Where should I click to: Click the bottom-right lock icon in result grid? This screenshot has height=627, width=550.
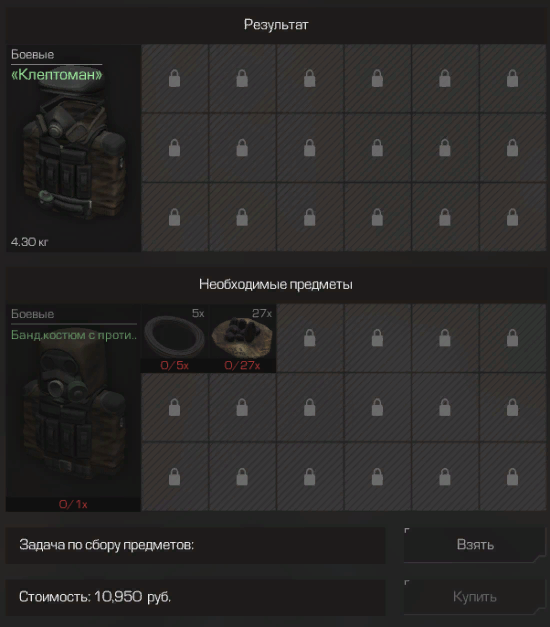click(x=512, y=217)
